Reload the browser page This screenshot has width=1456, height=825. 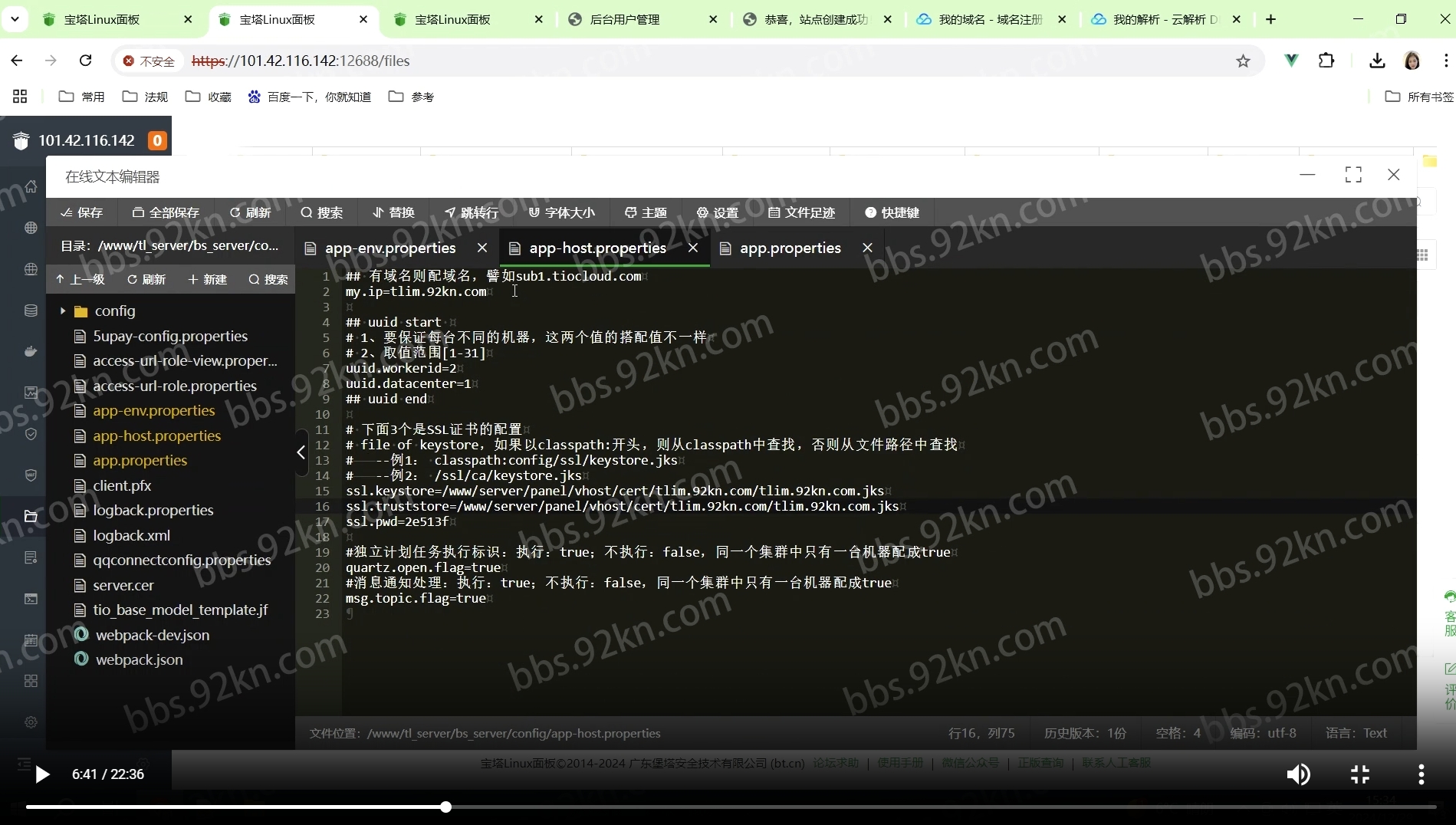point(86,61)
